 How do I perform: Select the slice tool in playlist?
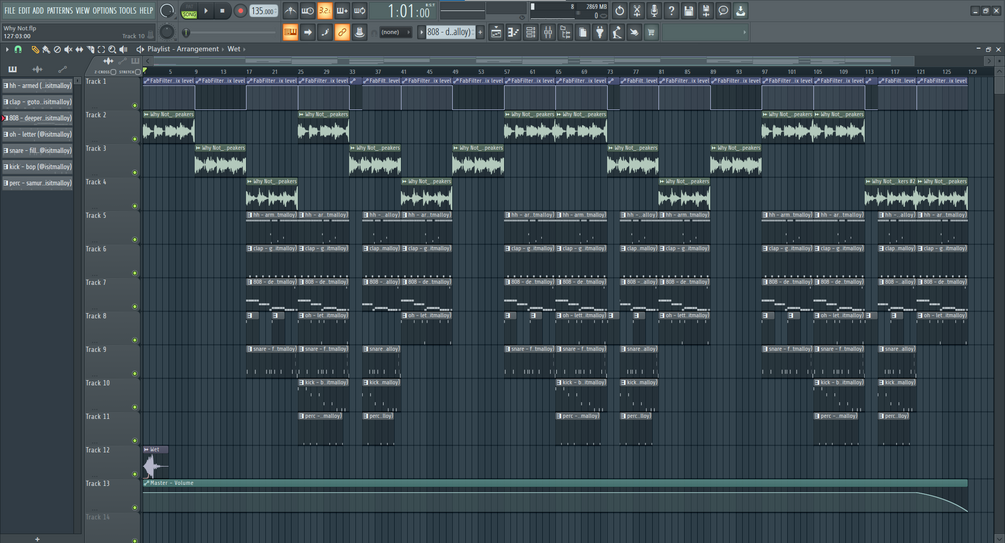click(90, 49)
